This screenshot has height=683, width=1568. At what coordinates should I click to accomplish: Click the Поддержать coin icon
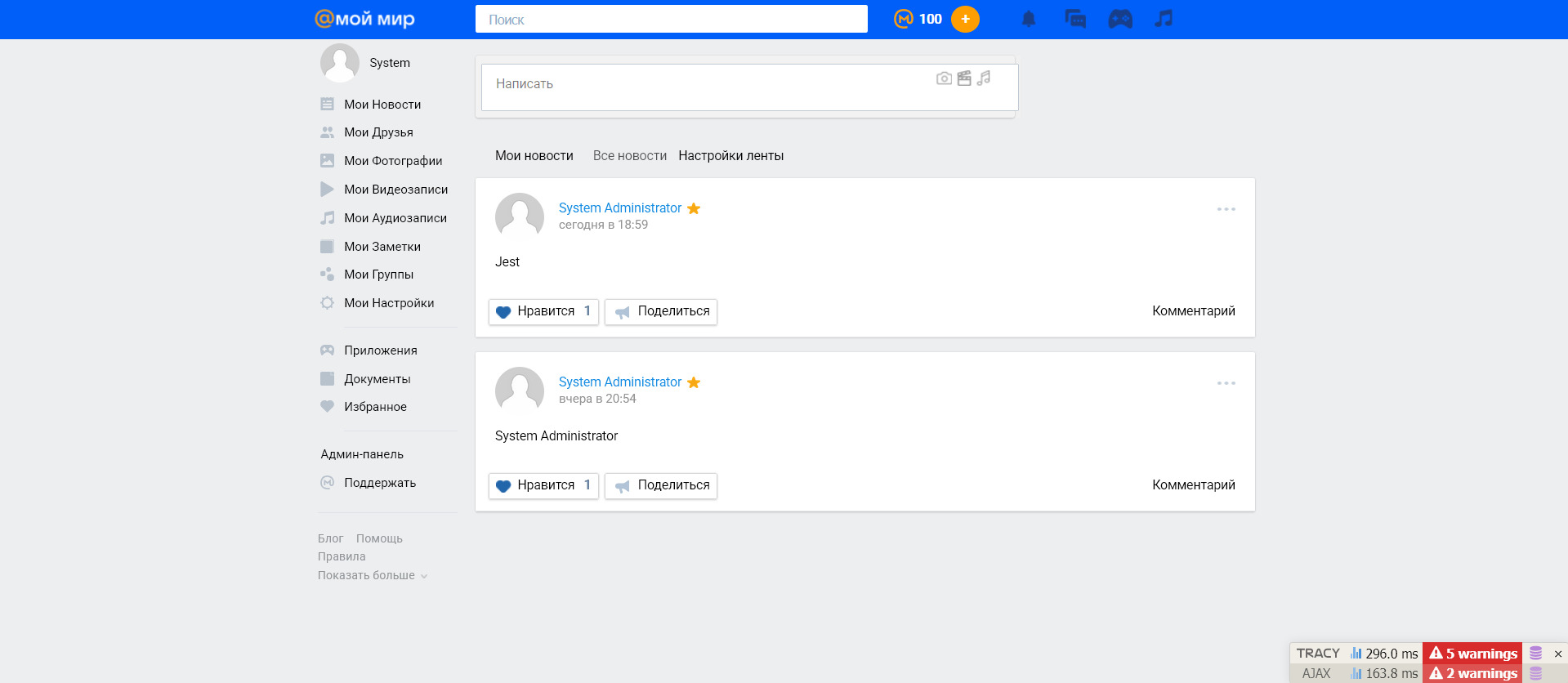click(x=327, y=483)
